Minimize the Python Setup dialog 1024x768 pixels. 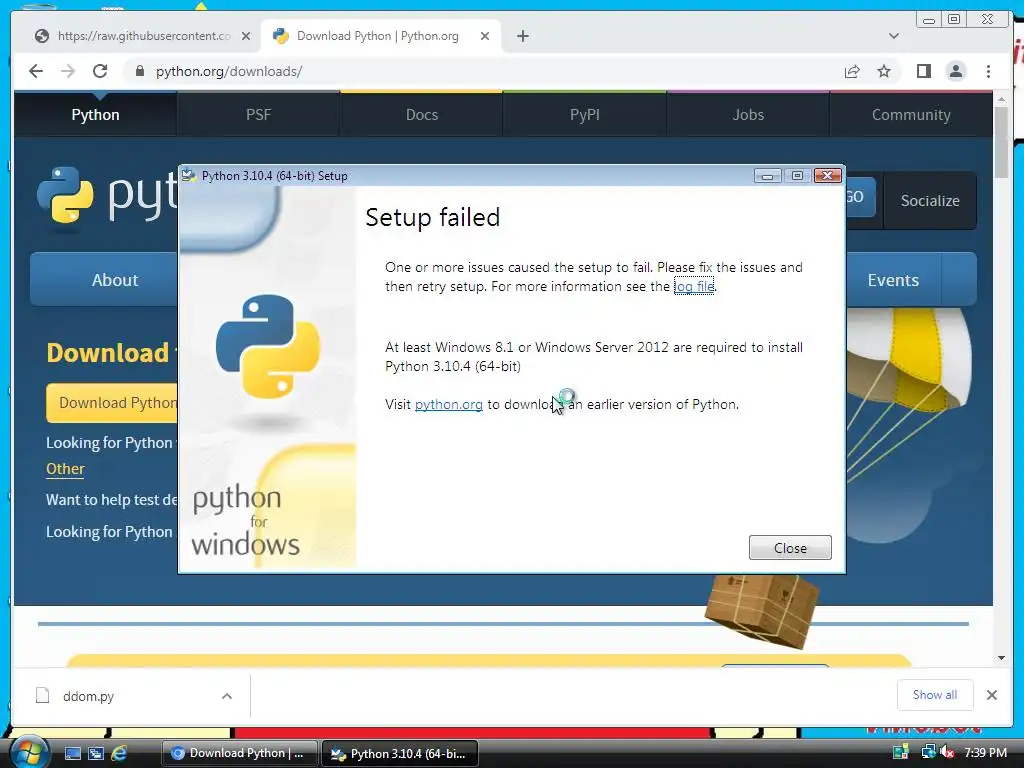point(767,176)
